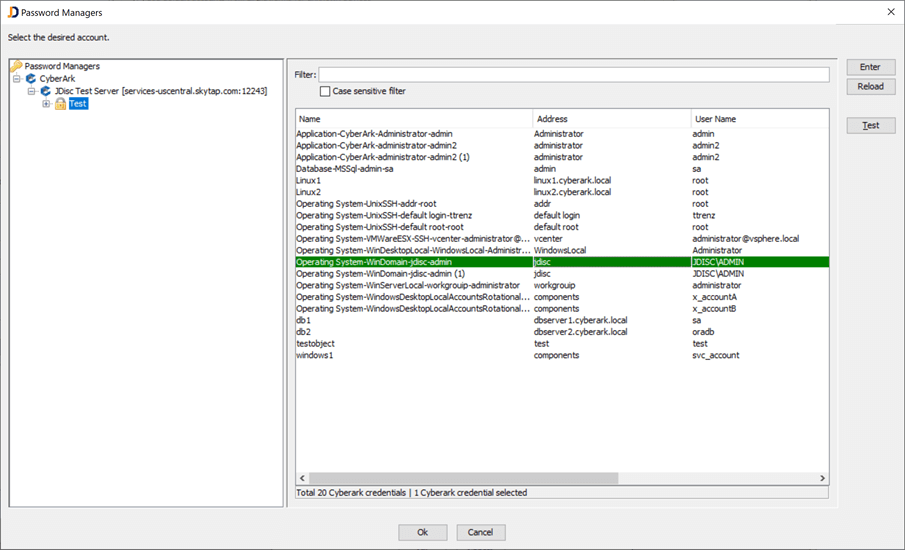The width and height of the screenshot is (905, 550).
Task: Select Operating System-UnixSSH-default root-root row
Action: (562, 227)
